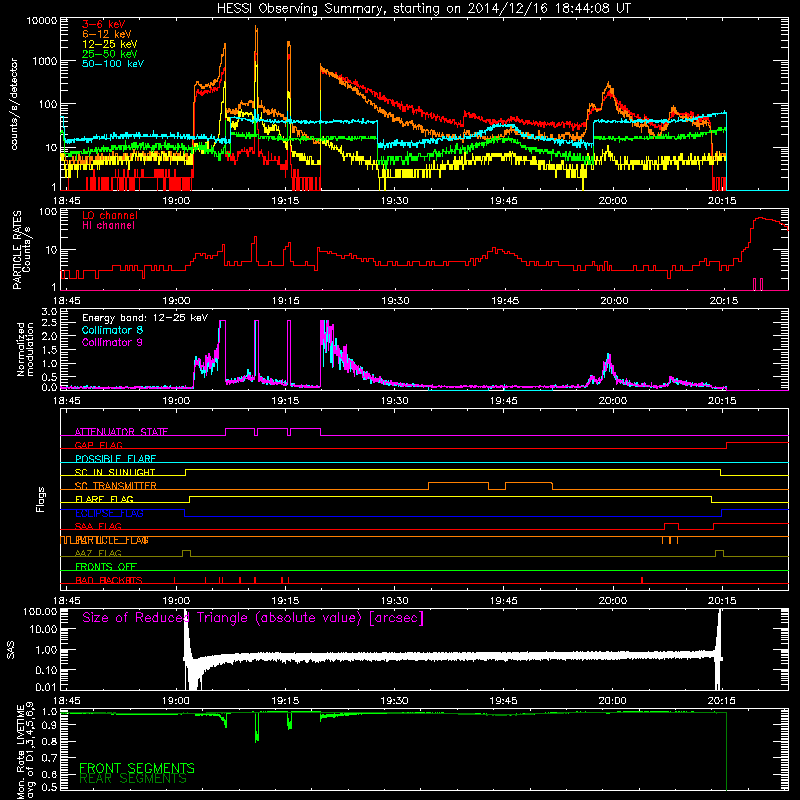This screenshot has height=800, width=800.
Task: Pick the cyan "50-100 keV" legend label
Action: point(113,64)
